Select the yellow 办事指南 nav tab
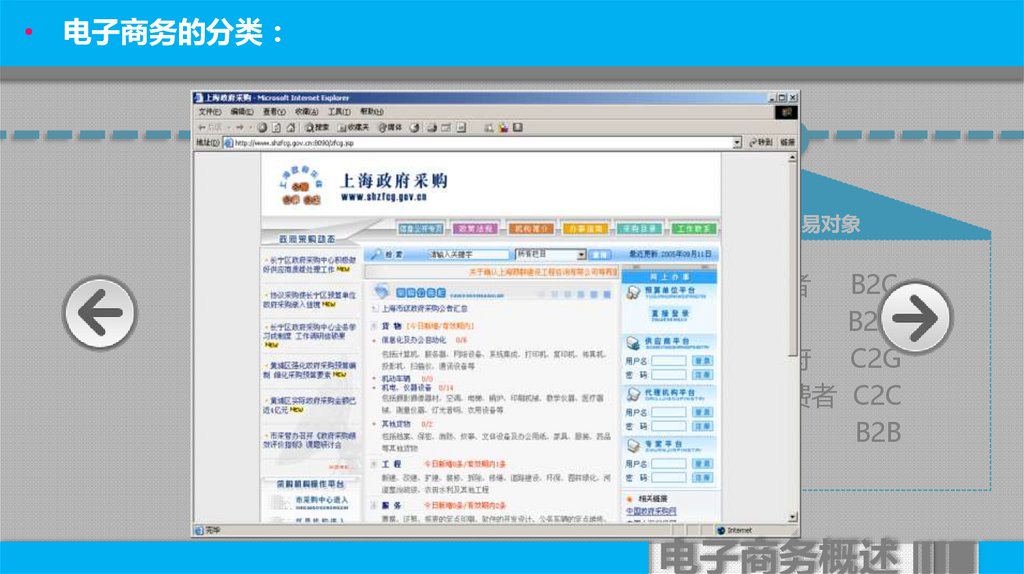1024x574 pixels. coord(585,229)
